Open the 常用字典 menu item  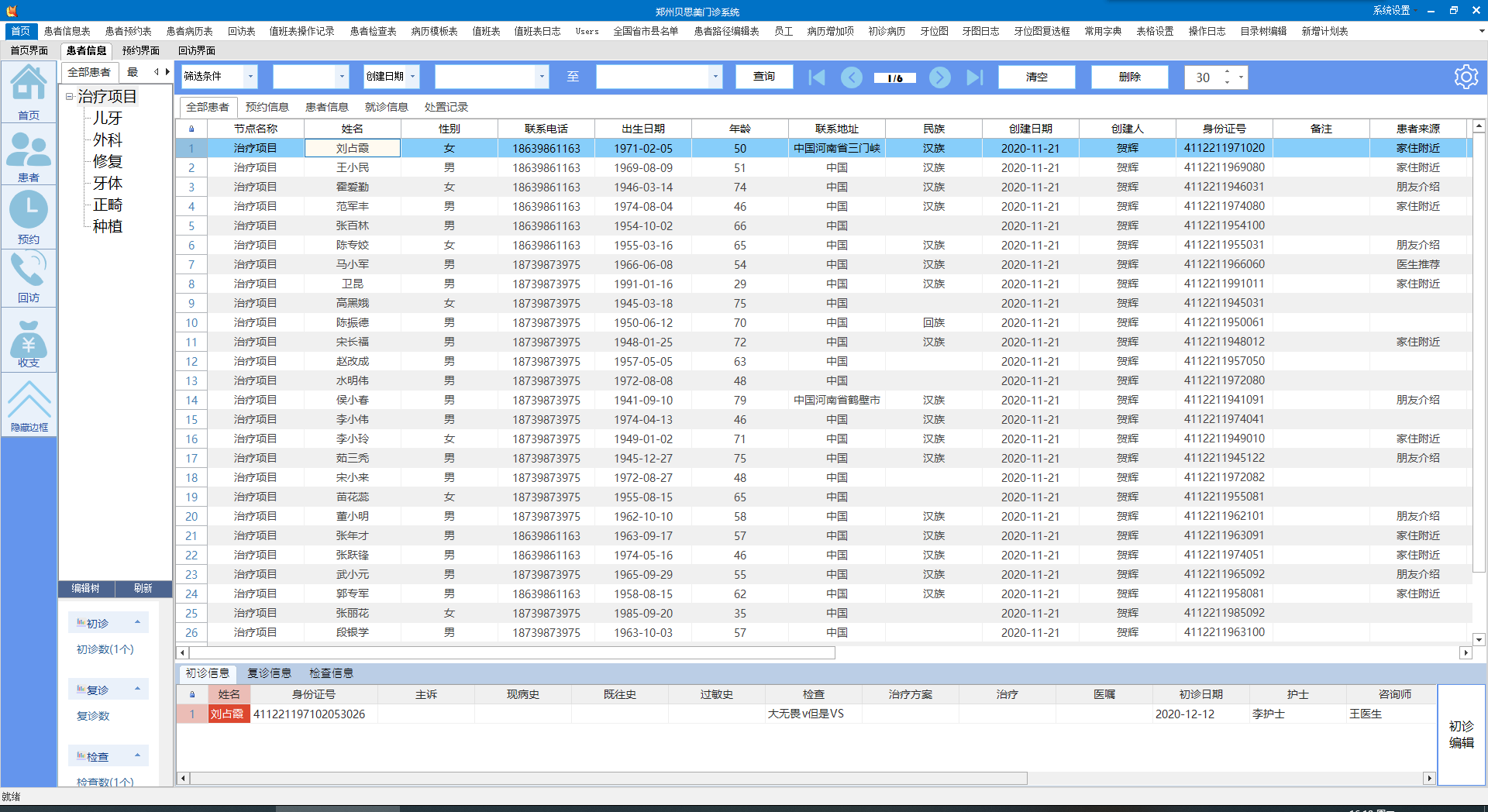click(x=1103, y=31)
